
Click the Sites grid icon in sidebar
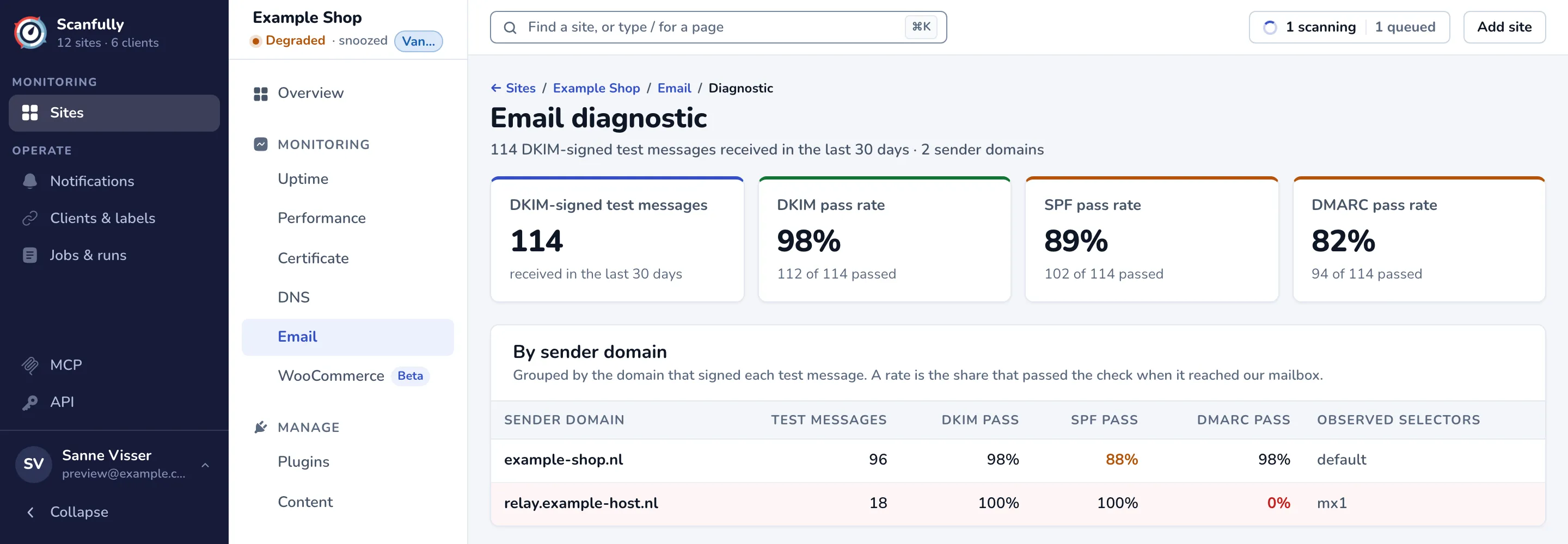click(30, 113)
